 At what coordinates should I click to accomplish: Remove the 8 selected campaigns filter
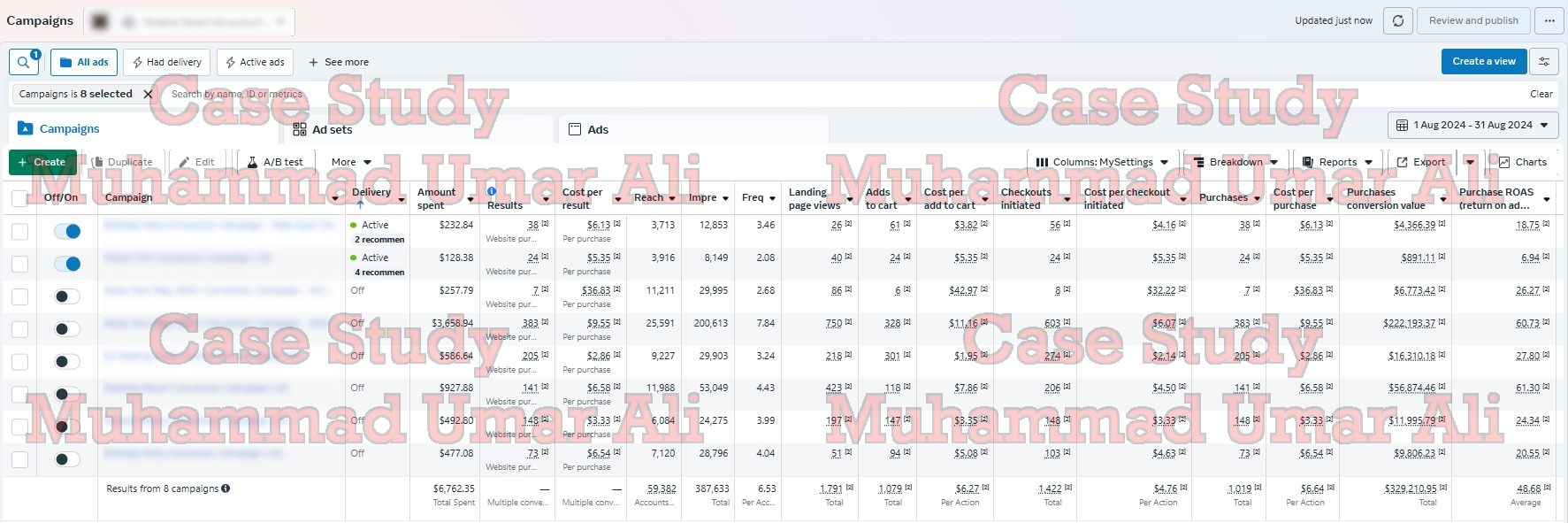point(148,94)
